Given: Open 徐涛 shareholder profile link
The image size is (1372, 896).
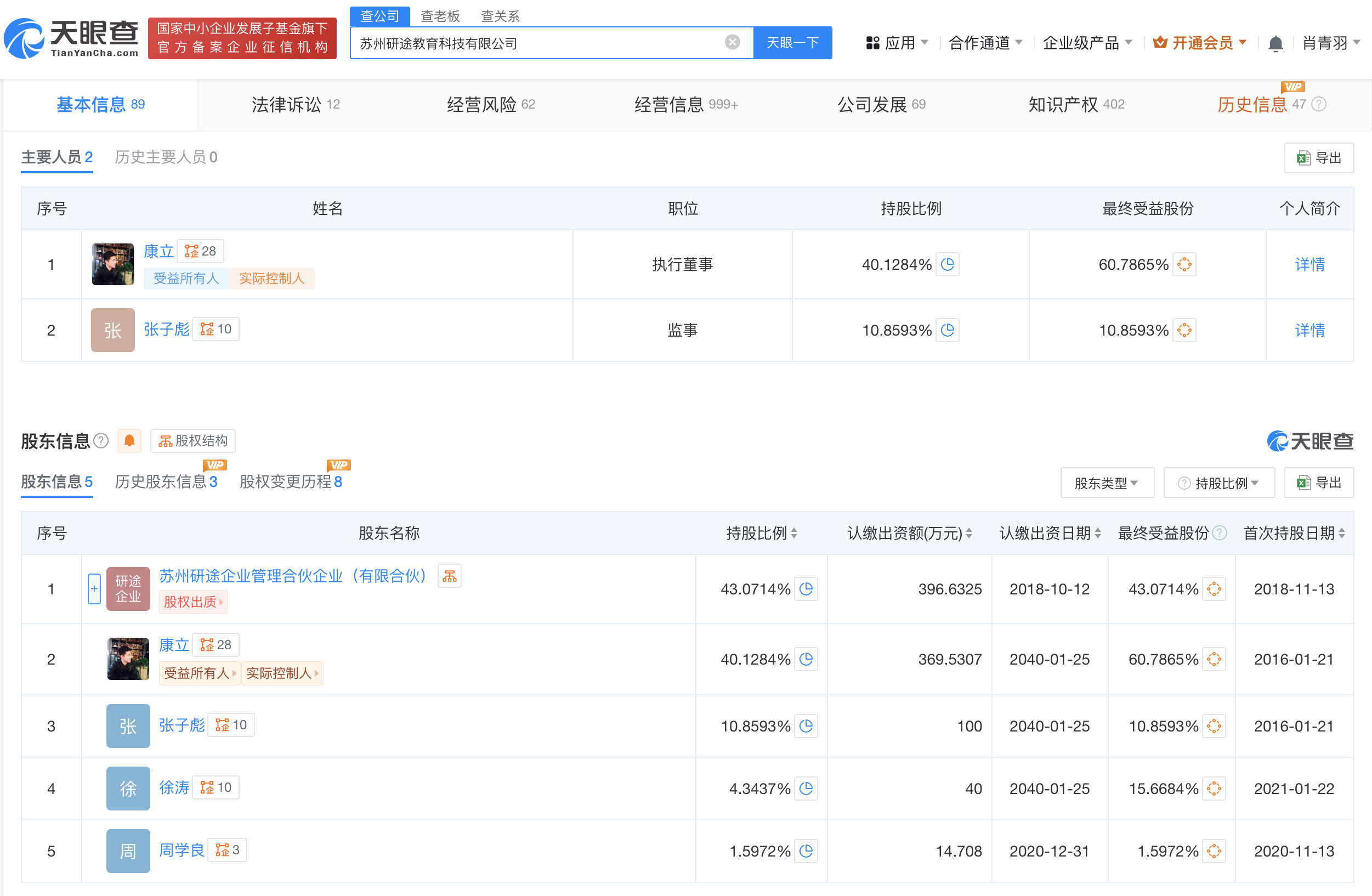Looking at the screenshot, I should click(173, 787).
